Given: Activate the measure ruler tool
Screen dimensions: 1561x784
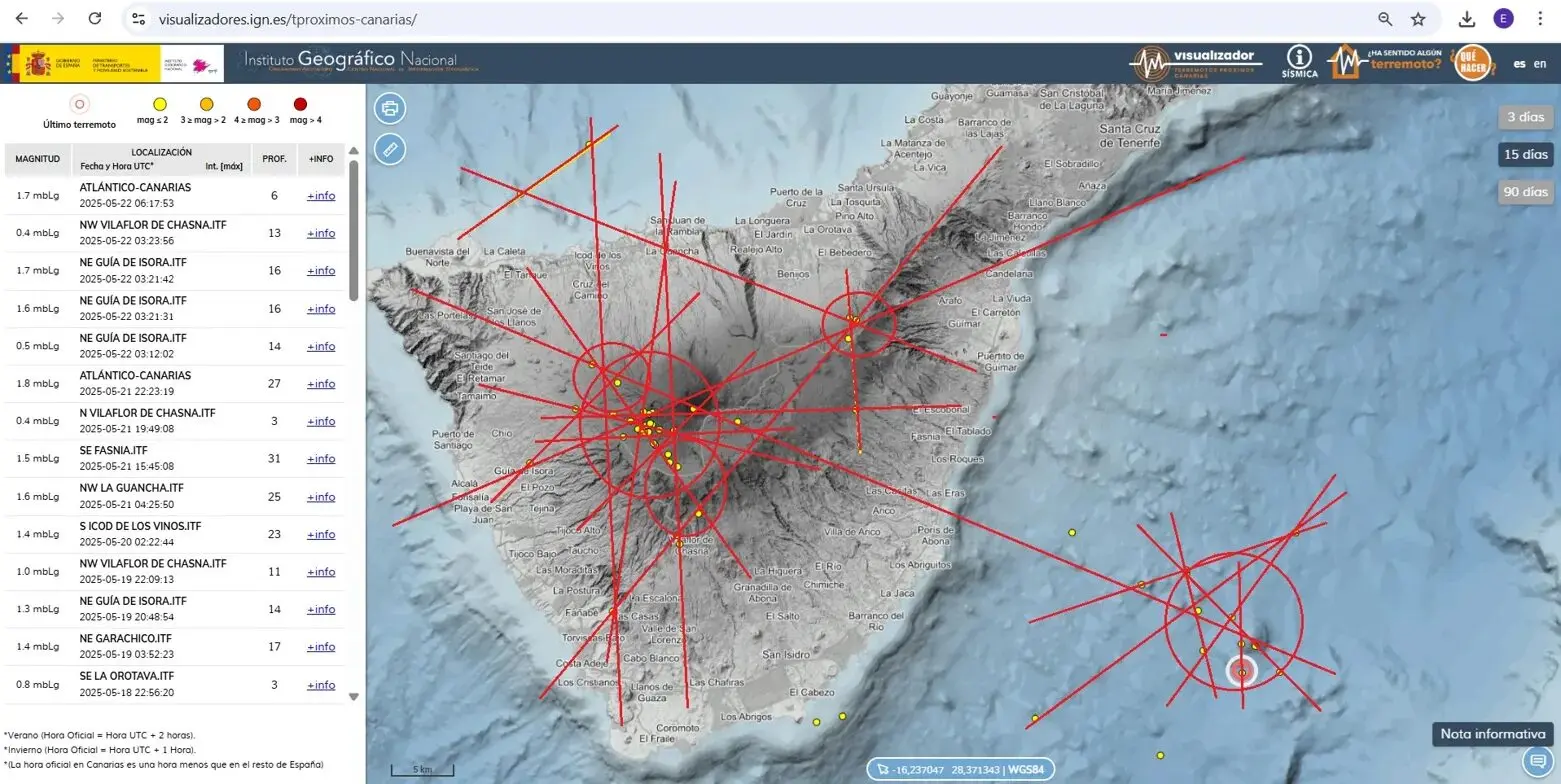Looking at the screenshot, I should coord(390,150).
